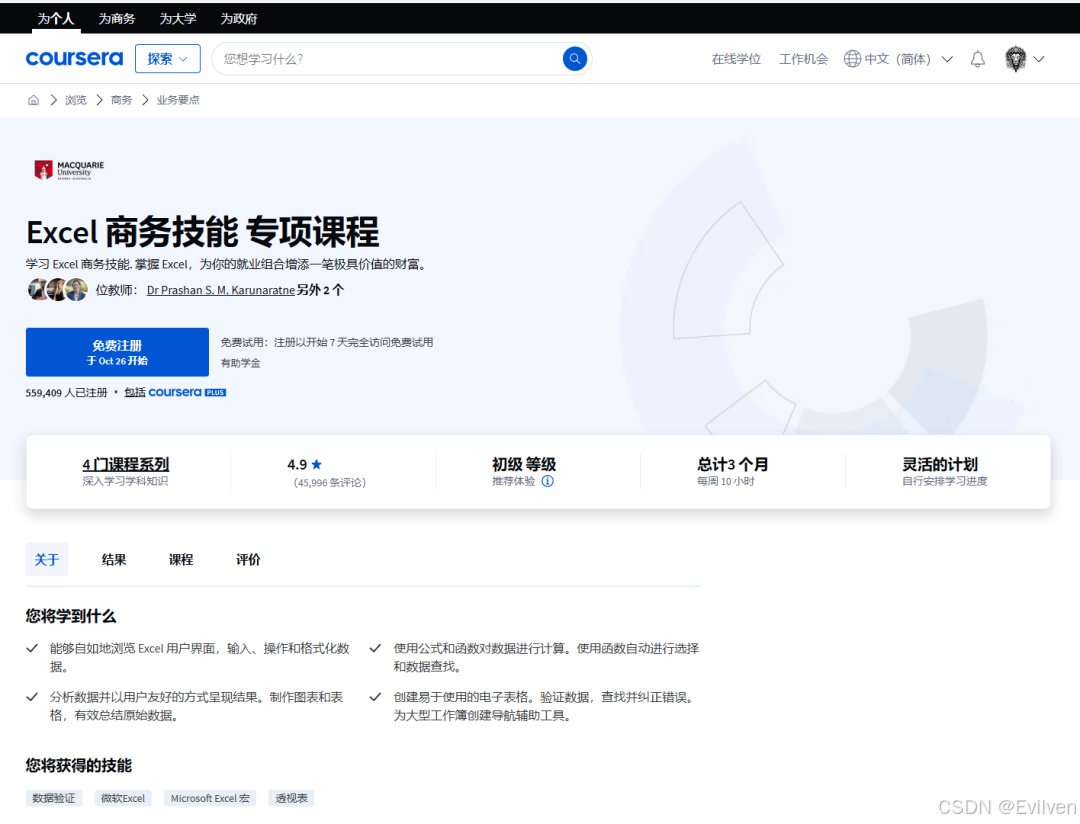Click the 免费注册 enroll button
This screenshot has width=1080, height=824.
coord(117,352)
